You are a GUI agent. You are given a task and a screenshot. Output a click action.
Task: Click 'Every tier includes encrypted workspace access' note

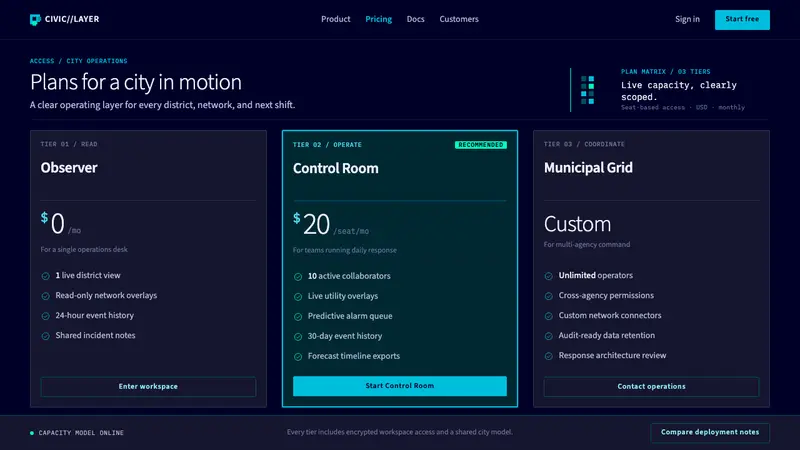399,432
